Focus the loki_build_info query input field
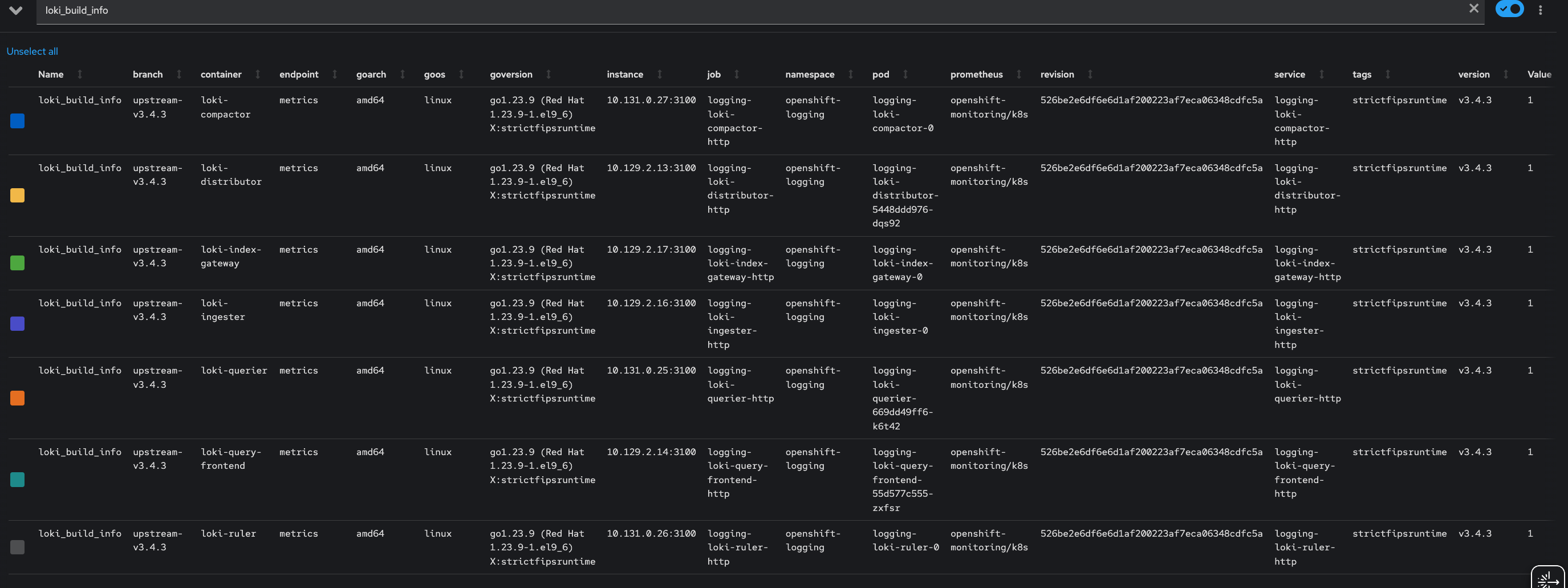1568x588 pixels. 730,10
